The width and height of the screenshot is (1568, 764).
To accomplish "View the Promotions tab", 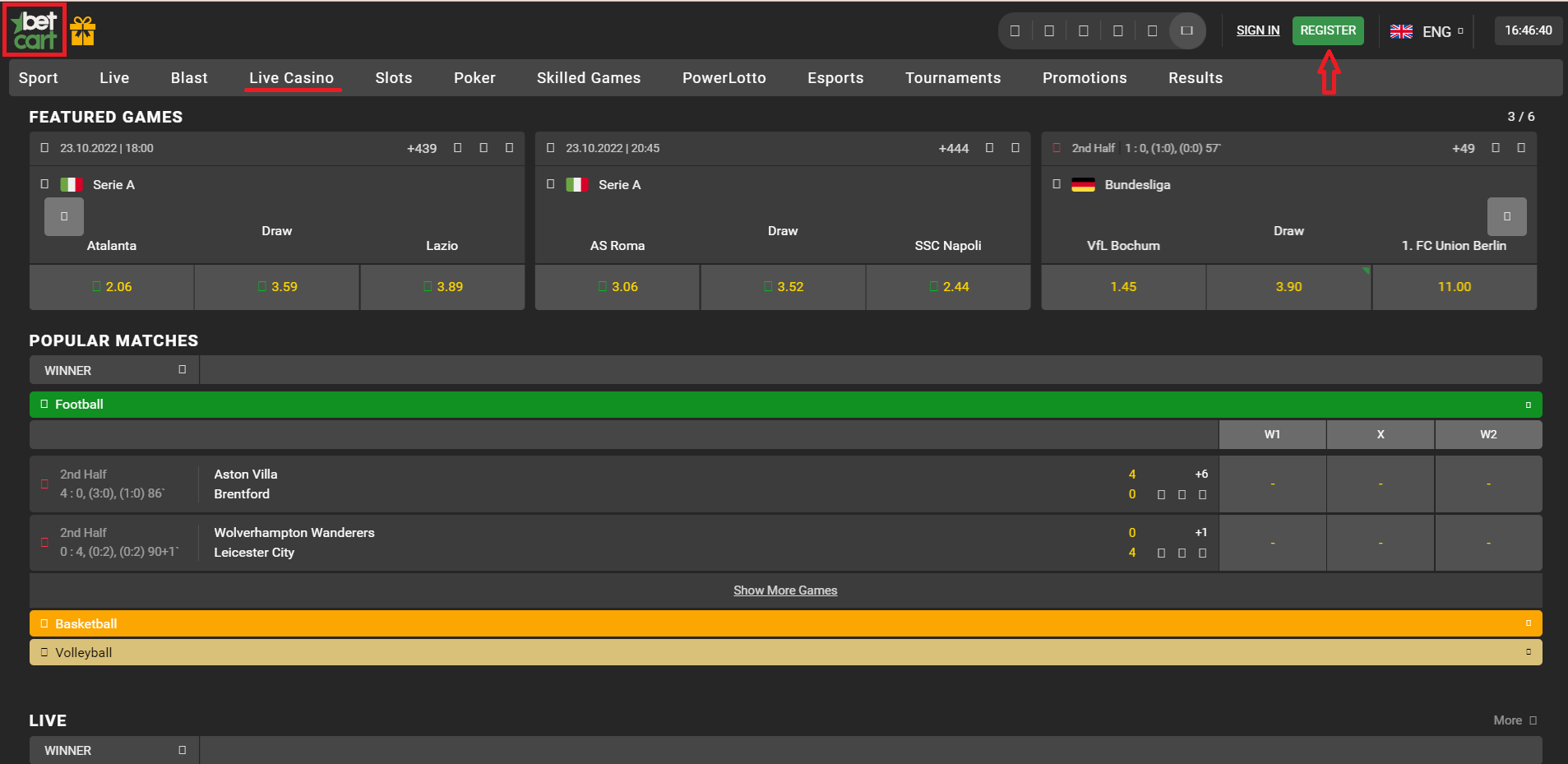I will [1085, 78].
